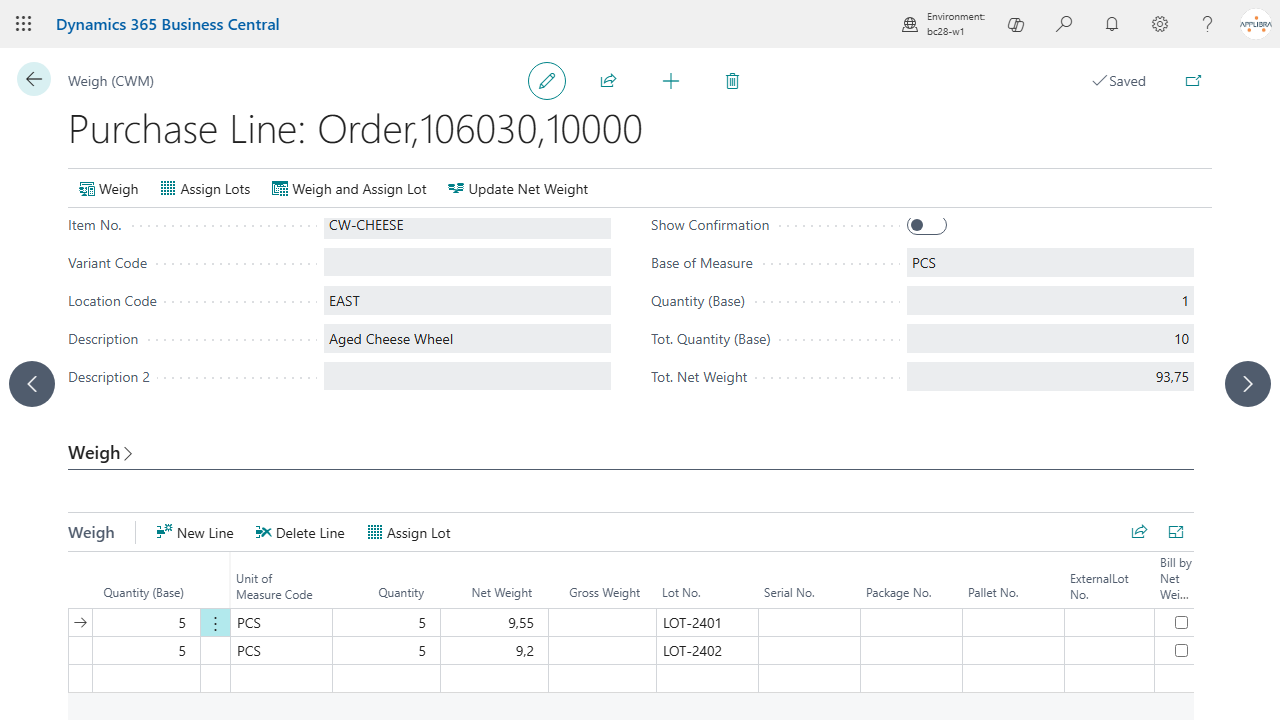Click the Serial No. cell for LOT-2402
This screenshot has width=1280, height=720.
pos(809,651)
